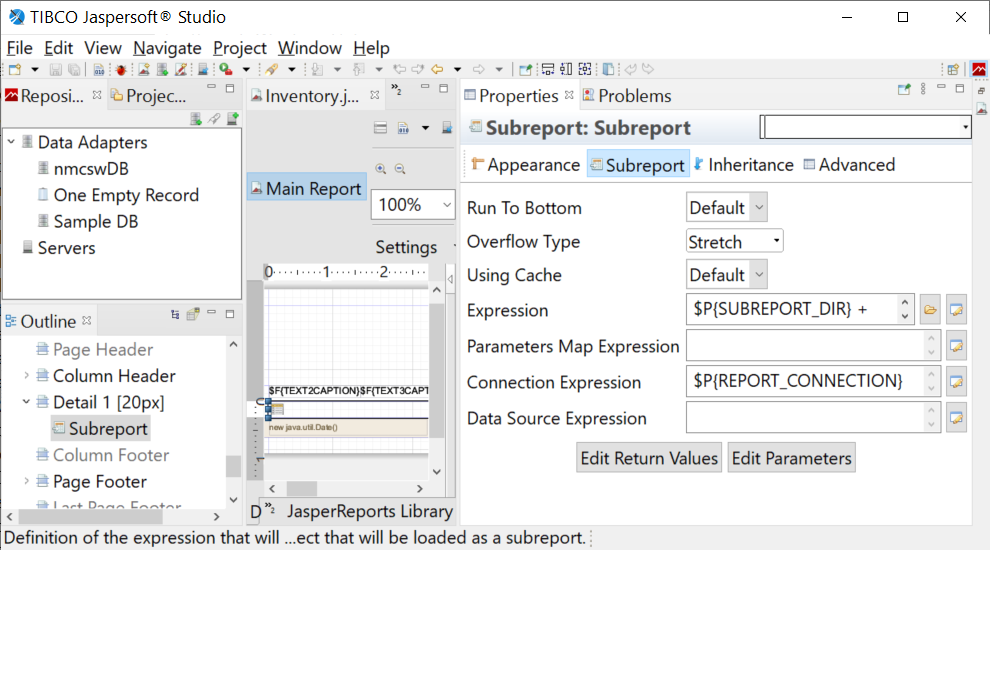This screenshot has height=673, width=990.
Task: Select the red Jaspersoft Report Design perspective icon
Action: [979, 69]
